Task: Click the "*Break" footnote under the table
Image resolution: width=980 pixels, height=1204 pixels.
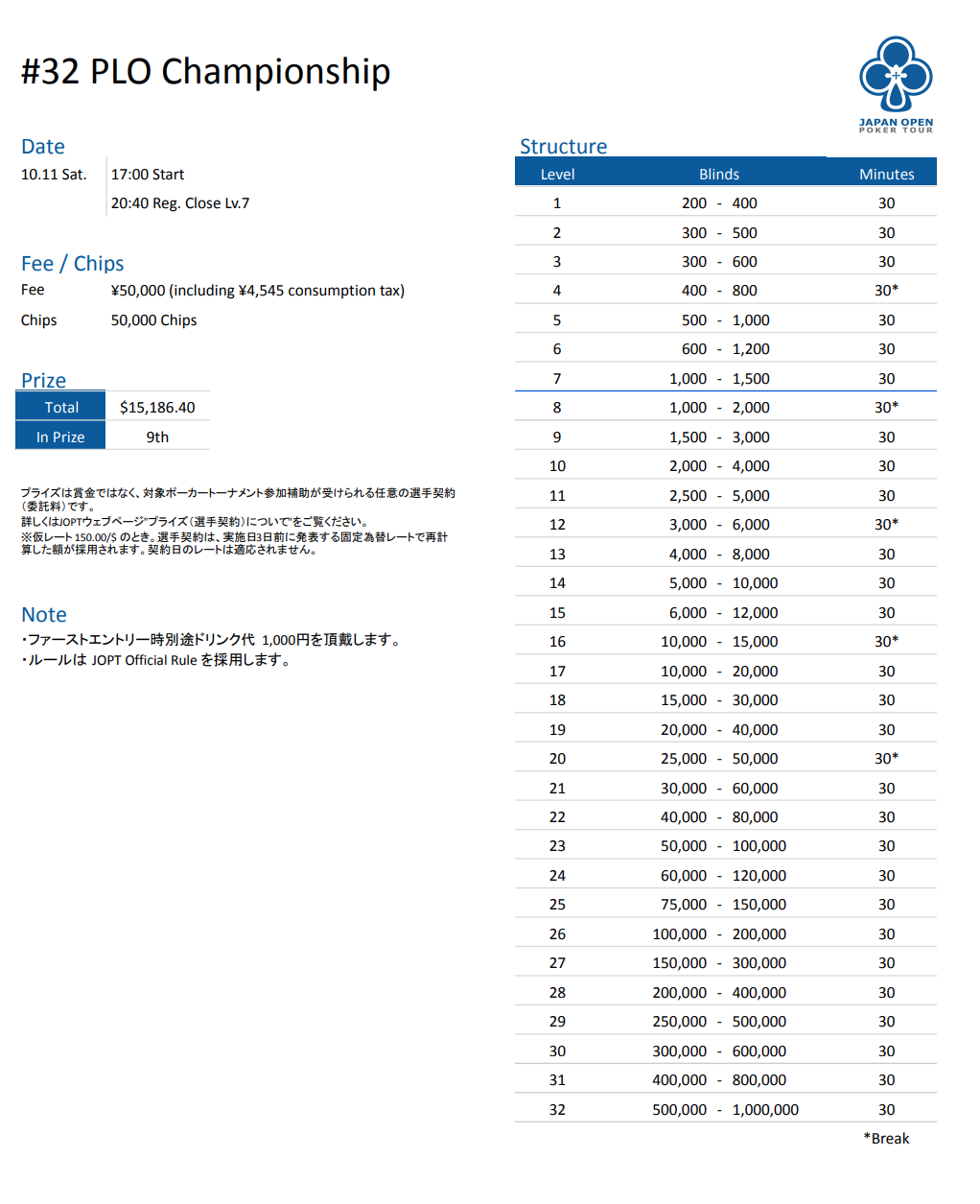Action: pos(886,1139)
